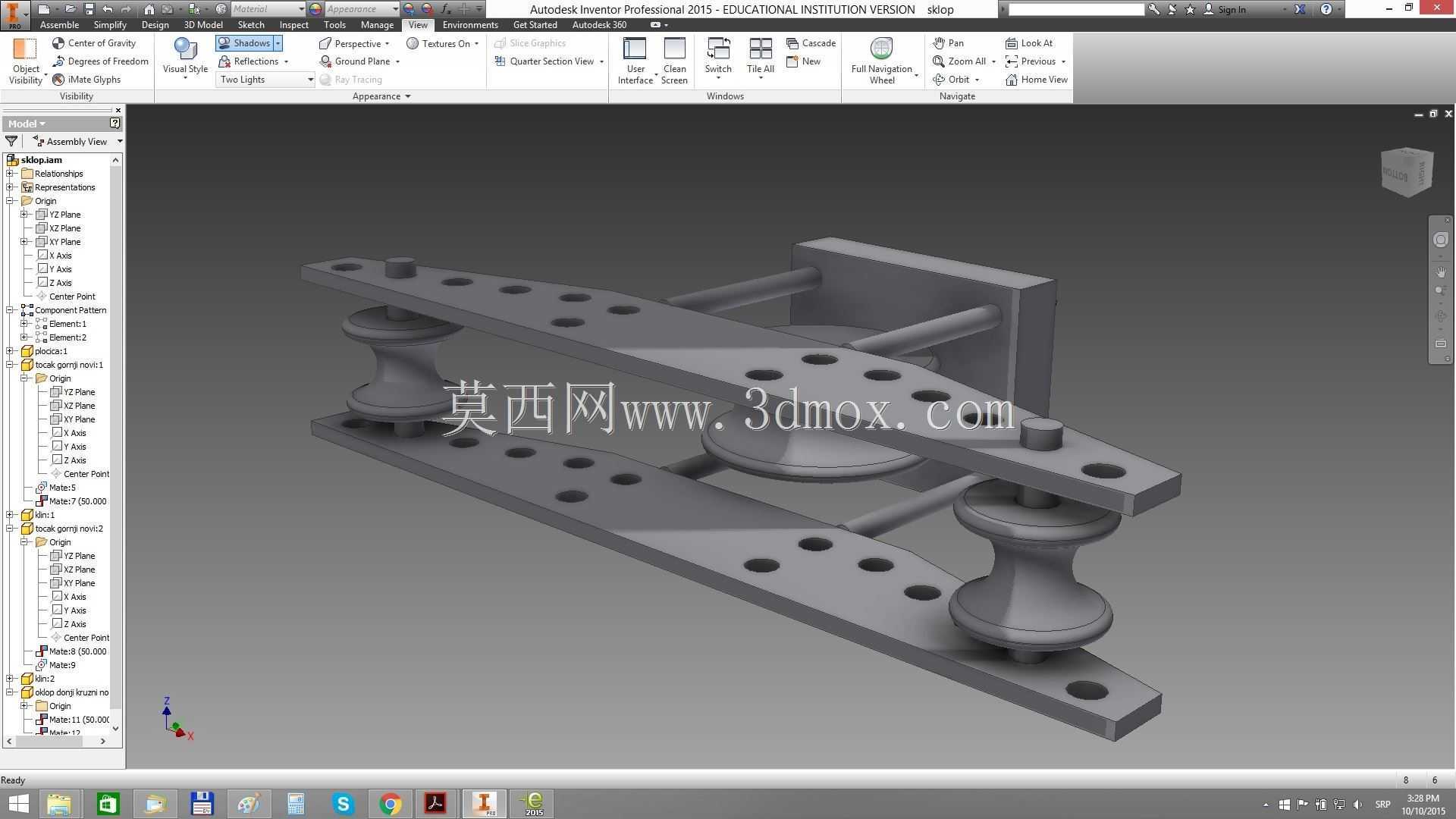Open the Model browser dropdown
The image size is (1456, 819).
(27, 124)
